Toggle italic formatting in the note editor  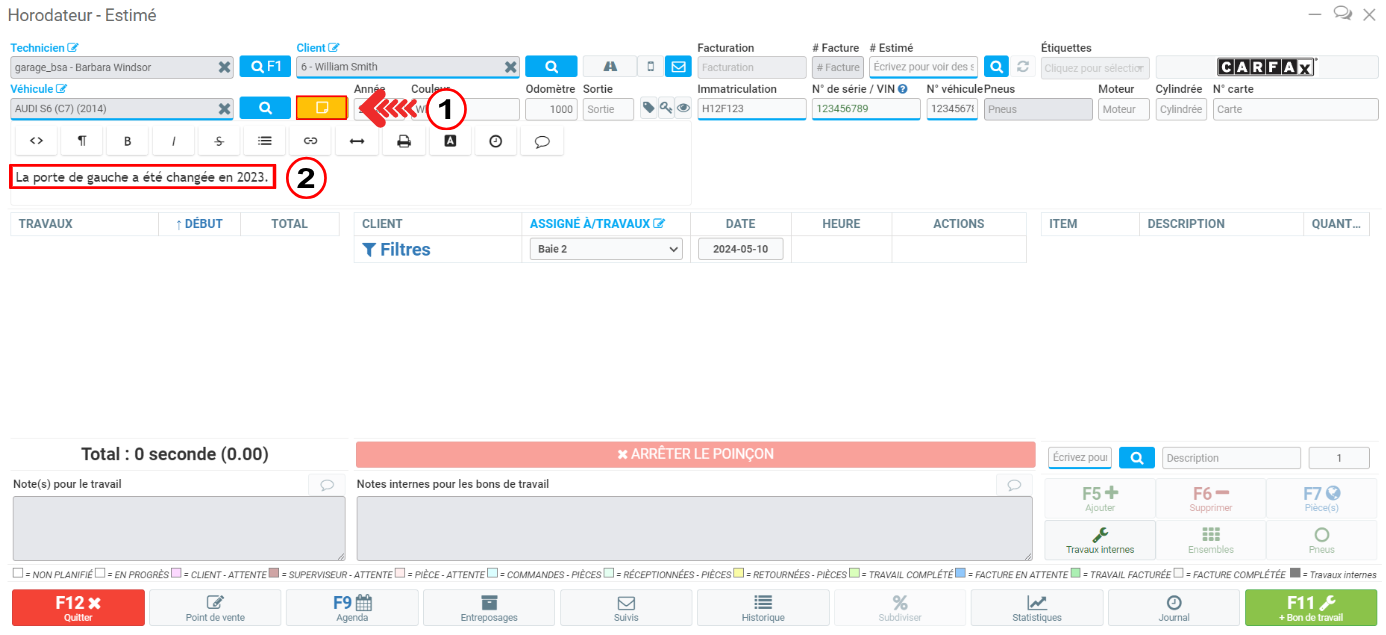(173, 141)
